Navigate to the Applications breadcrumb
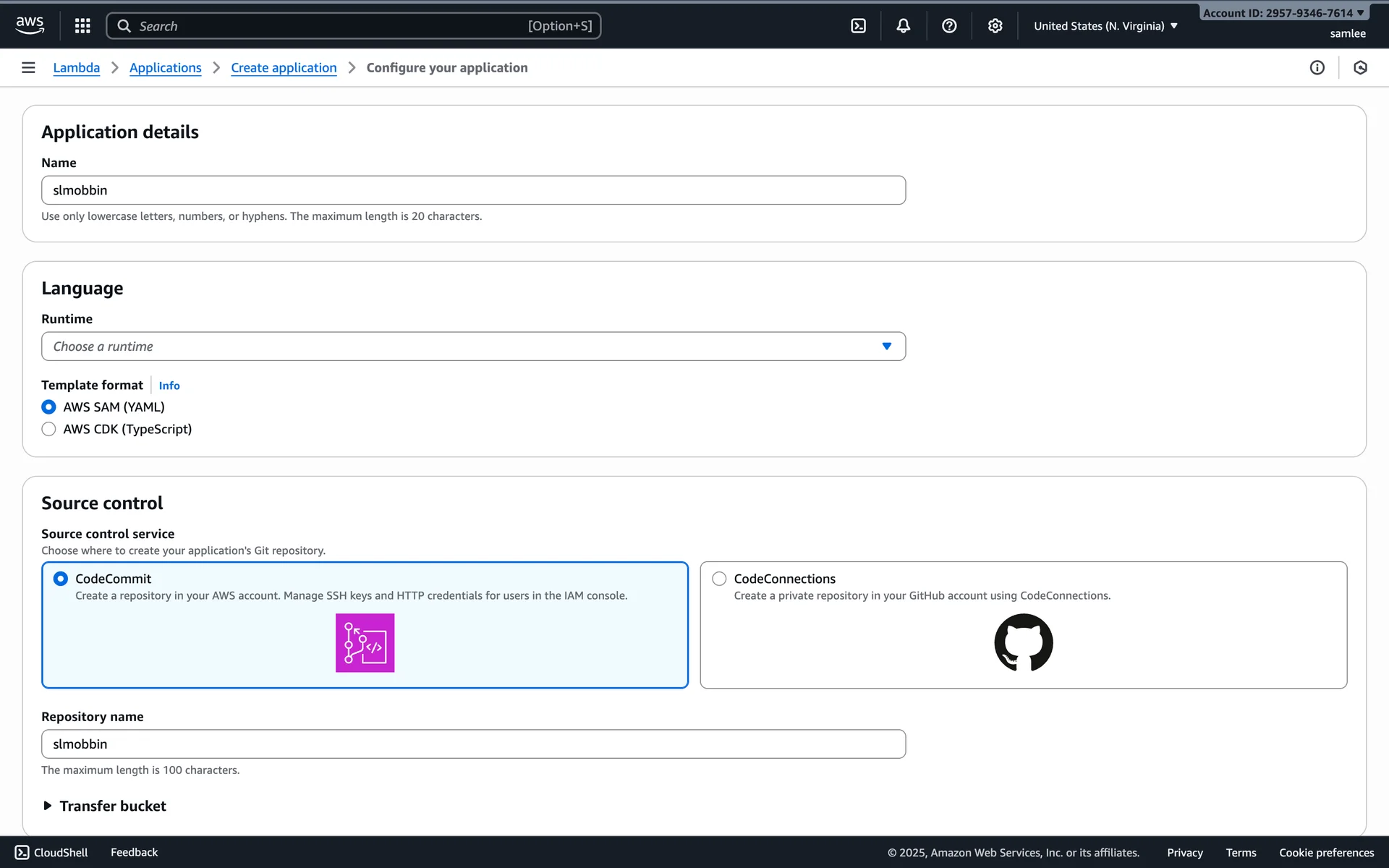The width and height of the screenshot is (1389, 868). coord(165,67)
